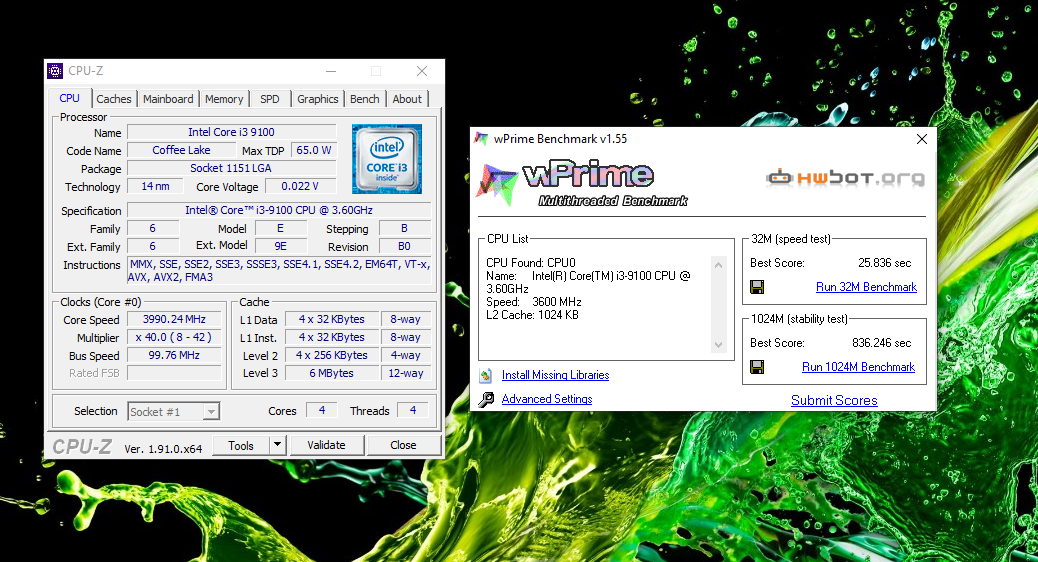Image resolution: width=1038 pixels, height=562 pixels.
Task: Open the Mainboard tab in CPU-Z
Action: click(168, 99)
